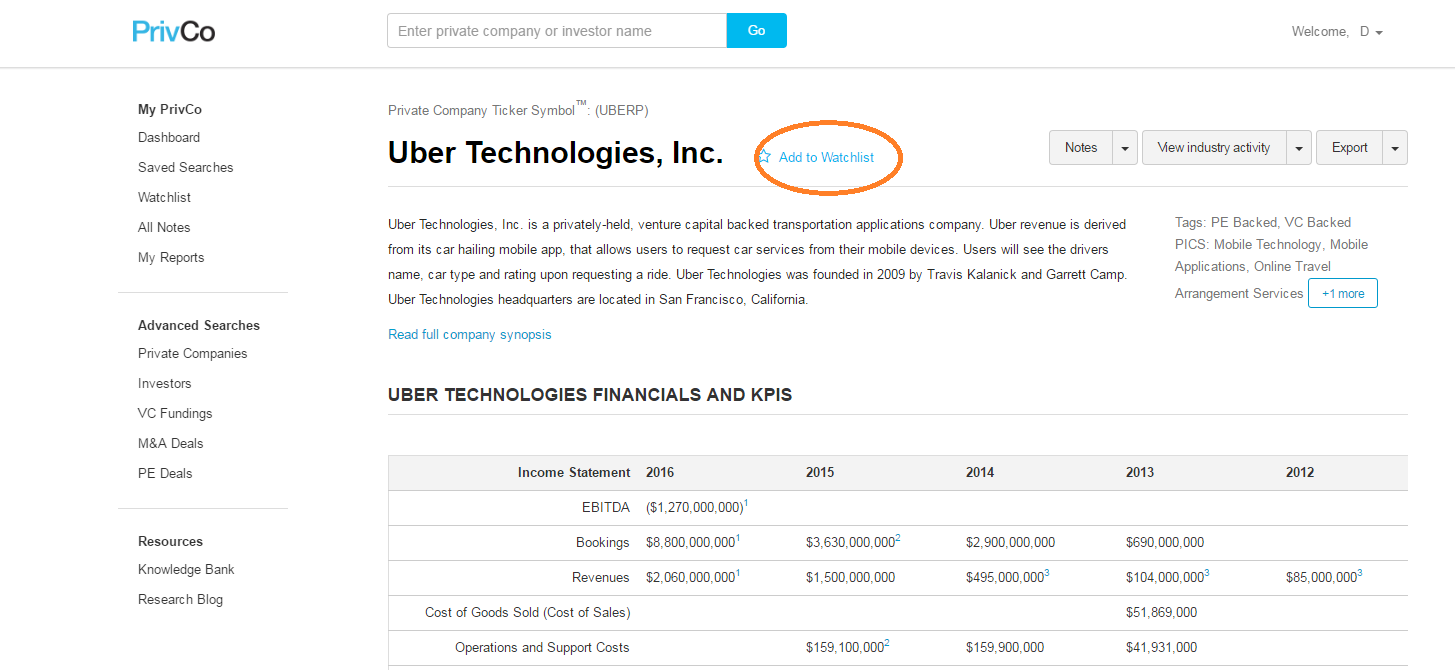Click the Add to Watchlist star icon

coord(765,157)
